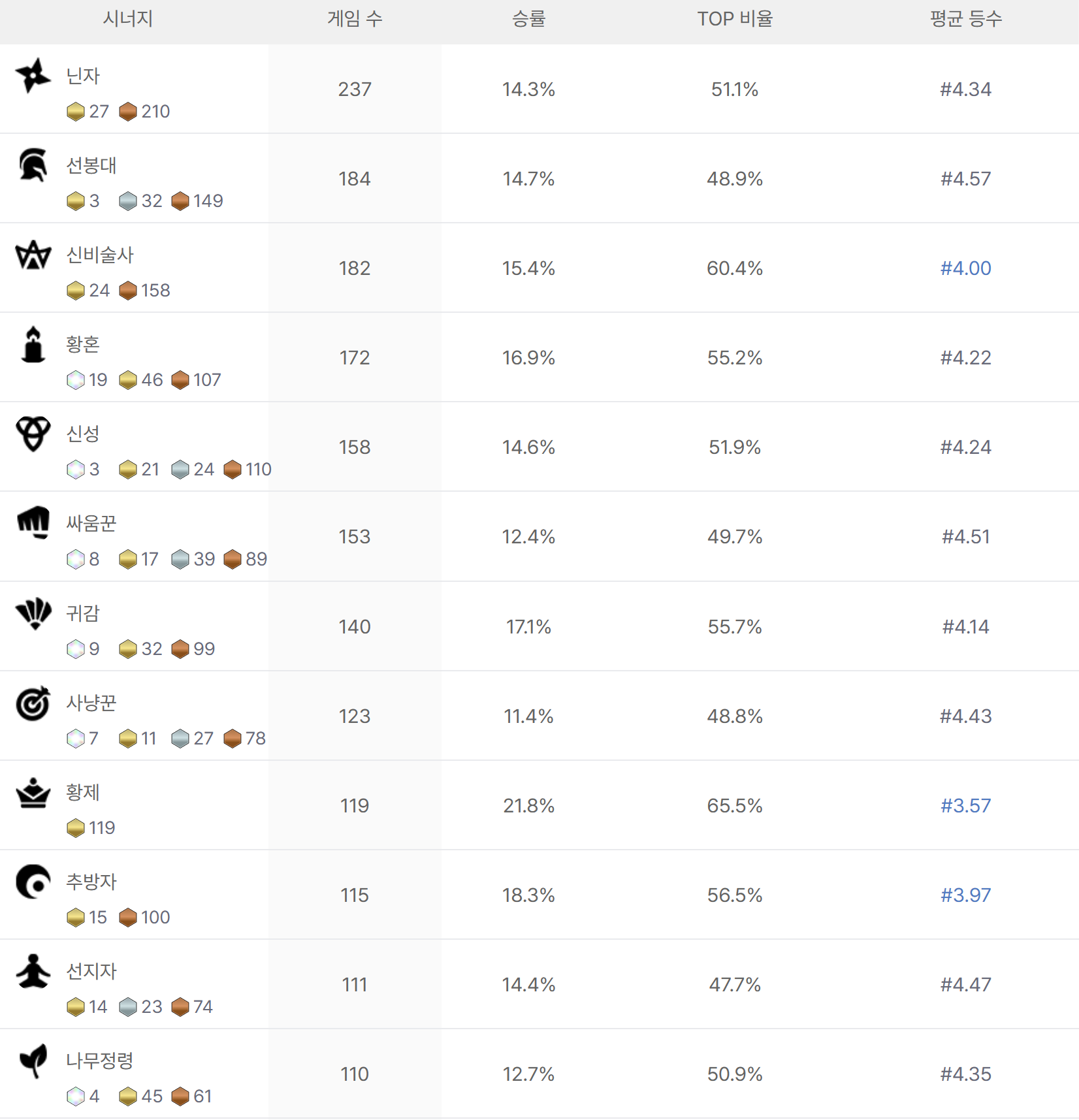Sort by the 게임 수 column header
This screenshot has width=1079, height=1120.
tap(355, 19)
